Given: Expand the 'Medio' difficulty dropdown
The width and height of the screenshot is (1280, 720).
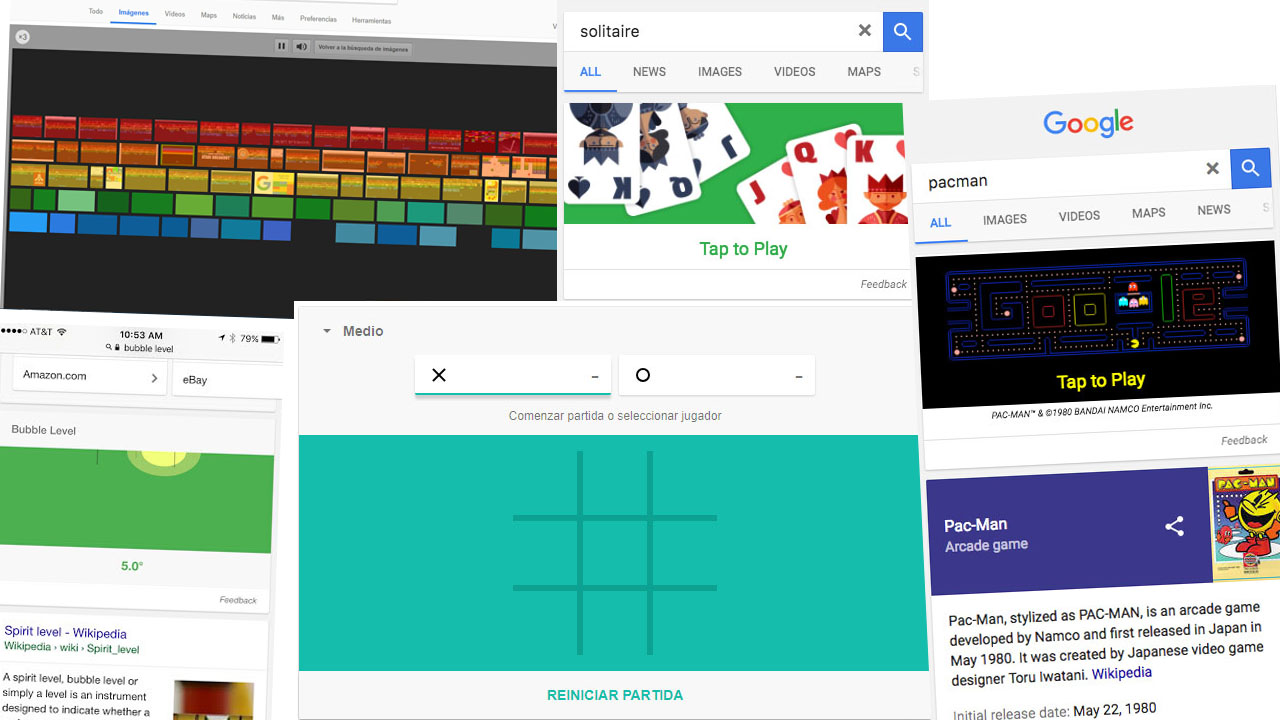Looking at the screenshot, I should (353, 331).
